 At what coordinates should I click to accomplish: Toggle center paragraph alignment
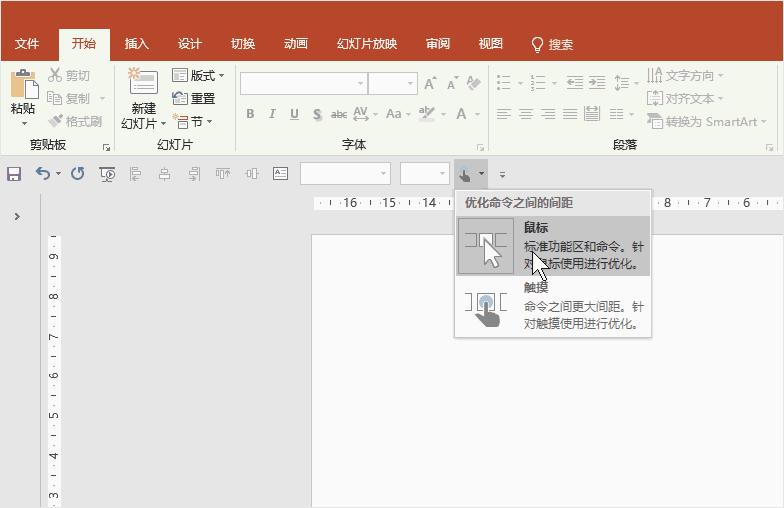point(526,114)
